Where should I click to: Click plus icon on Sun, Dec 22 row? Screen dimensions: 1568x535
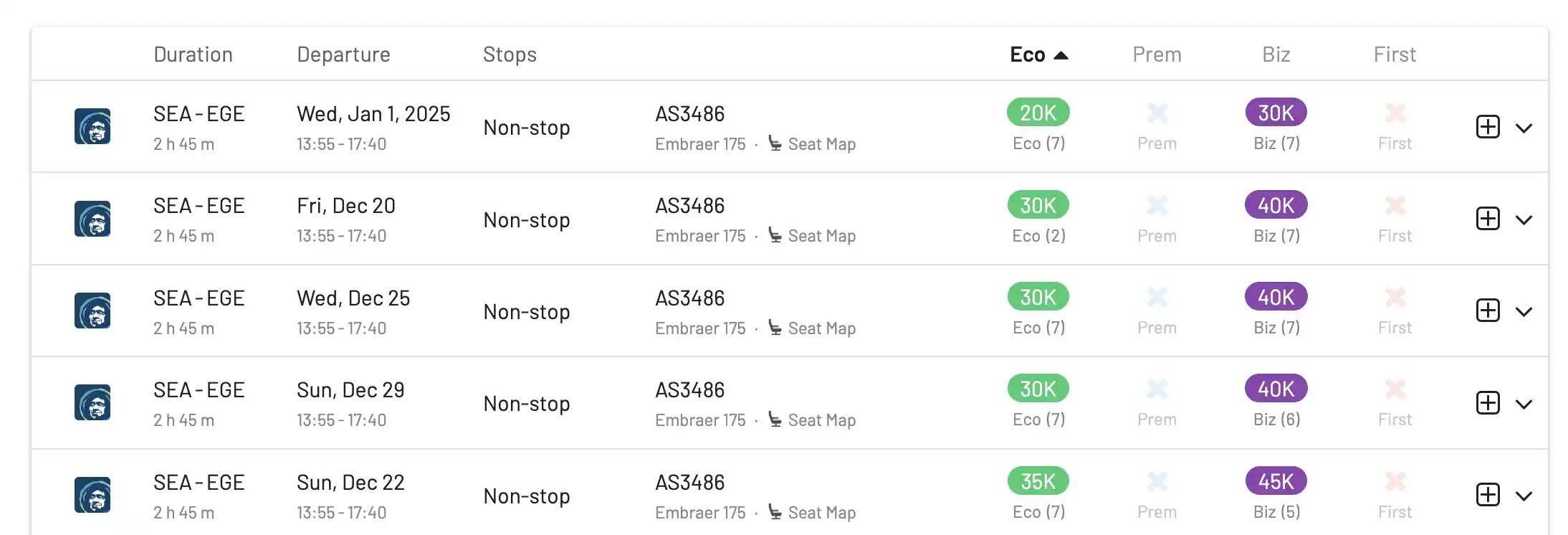point(1488,495)
